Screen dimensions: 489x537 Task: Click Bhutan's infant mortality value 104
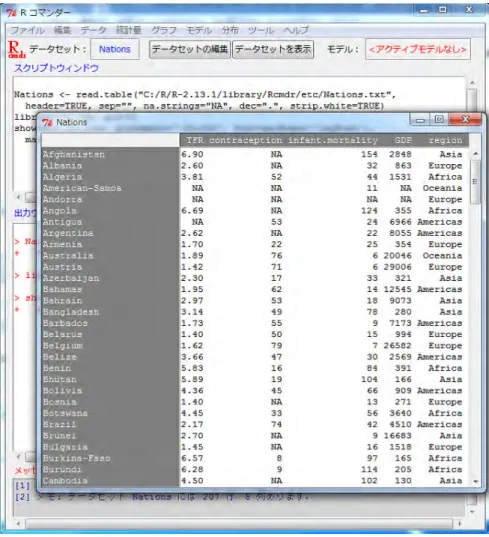pyautogui.click(x=369, y=379)
